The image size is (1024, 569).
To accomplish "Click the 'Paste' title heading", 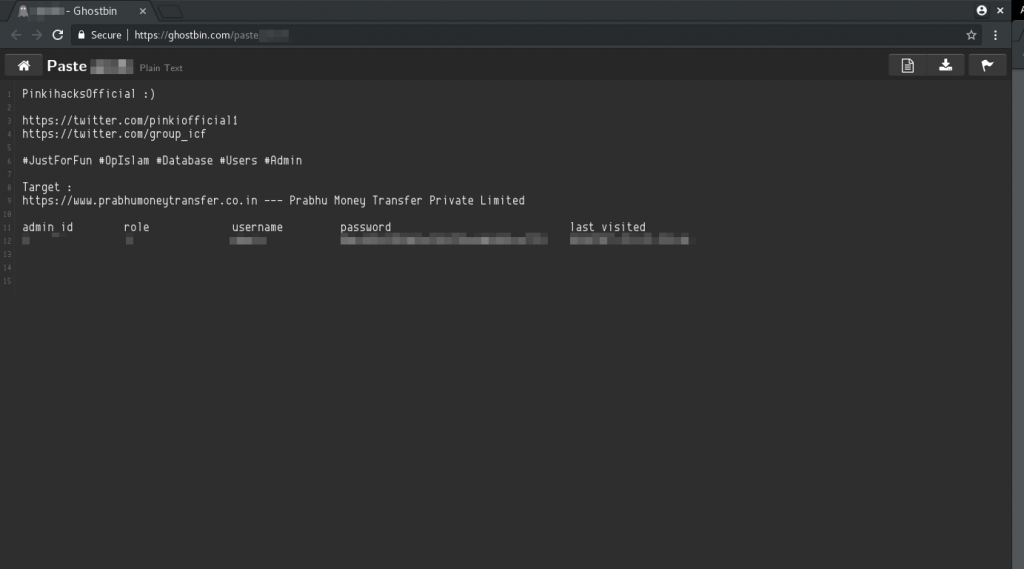I will pos(67,66).
